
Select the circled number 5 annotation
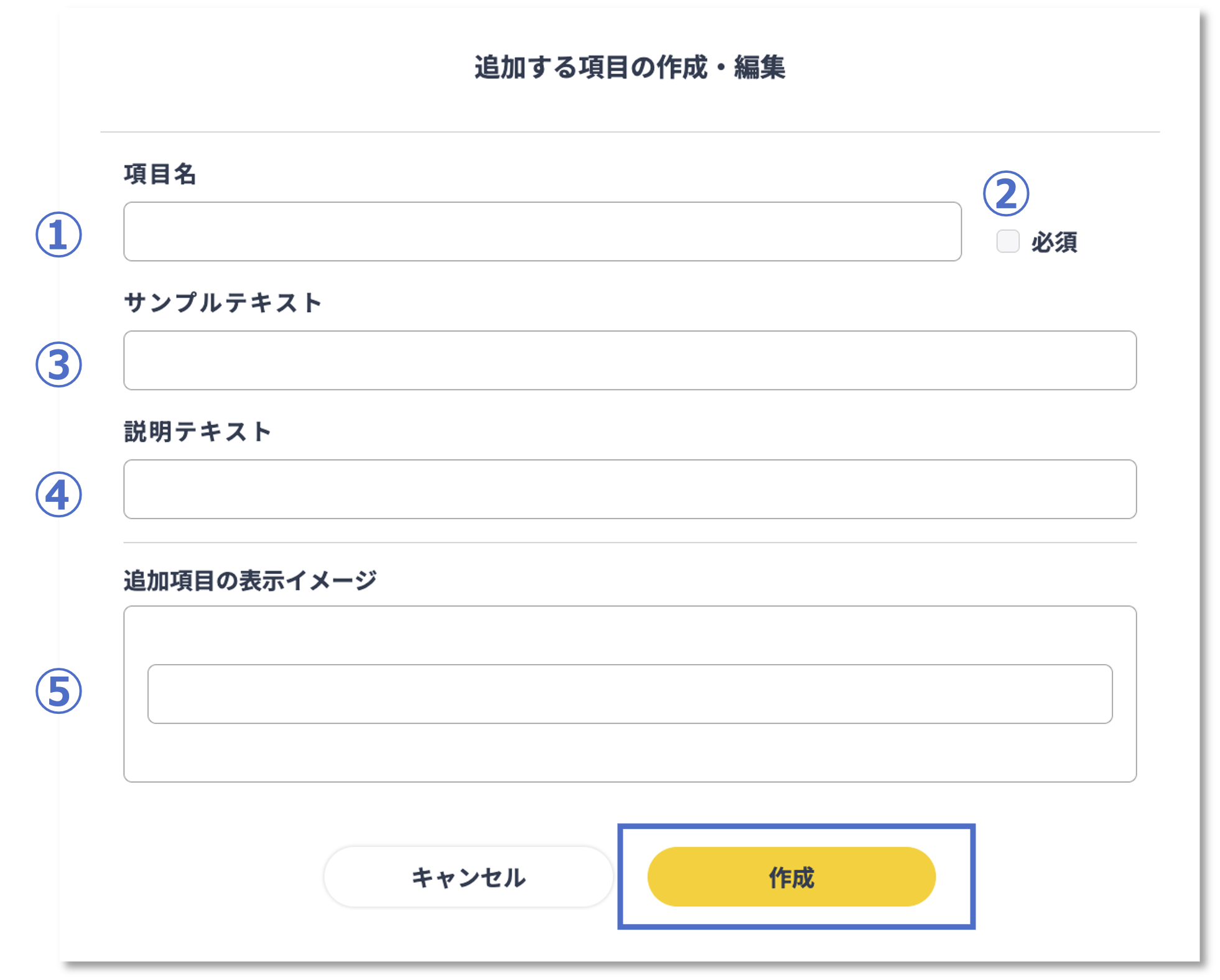coord(58,691)
